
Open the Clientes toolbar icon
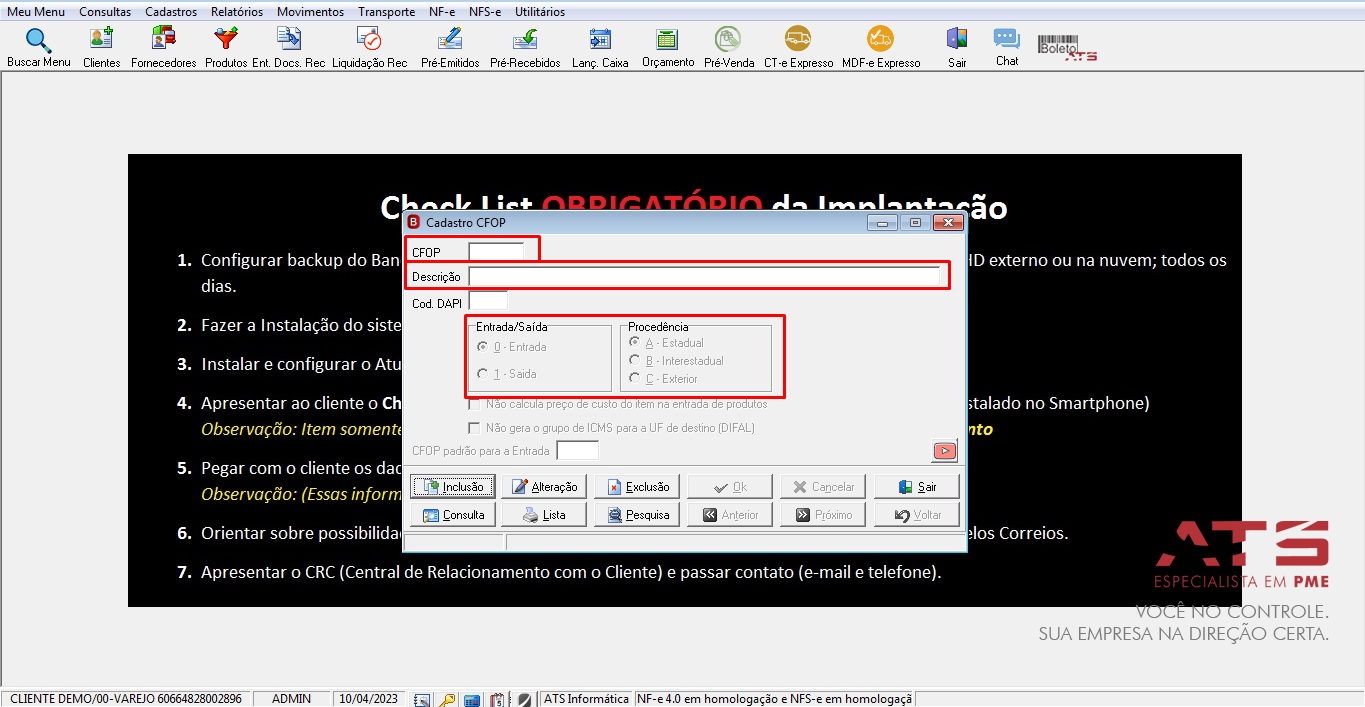pos(101,47)
